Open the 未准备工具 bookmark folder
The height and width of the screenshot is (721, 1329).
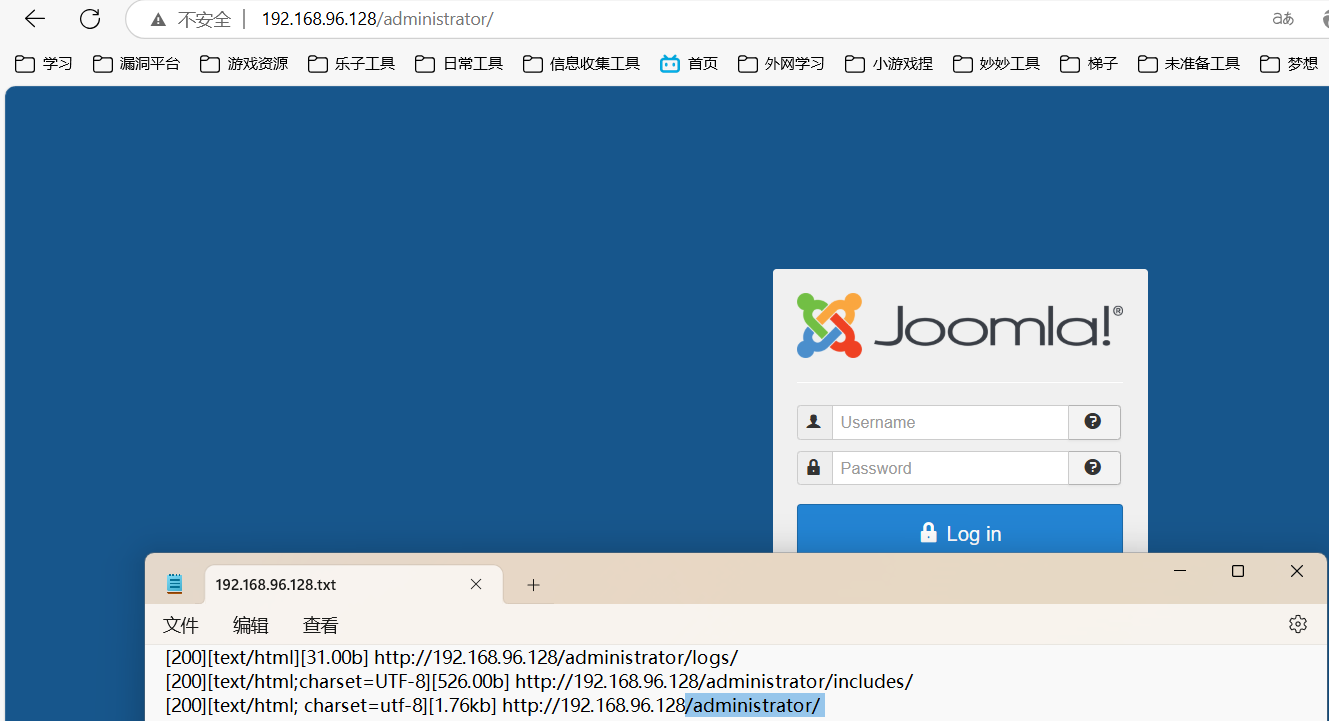click(x=1189, y=64)
